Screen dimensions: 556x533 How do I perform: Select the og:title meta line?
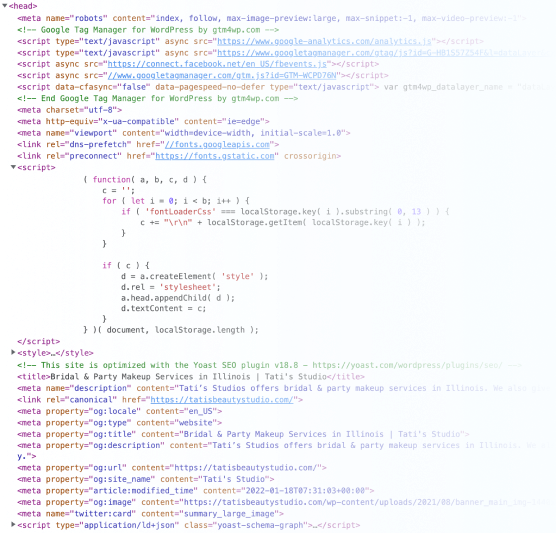[x=243, y=434]
